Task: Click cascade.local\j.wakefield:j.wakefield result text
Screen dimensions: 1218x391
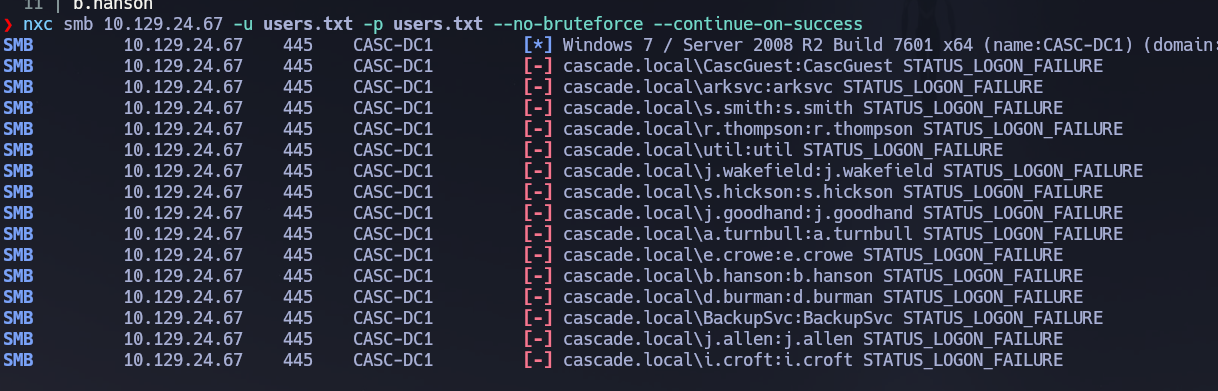Action: tap(748, 171)
